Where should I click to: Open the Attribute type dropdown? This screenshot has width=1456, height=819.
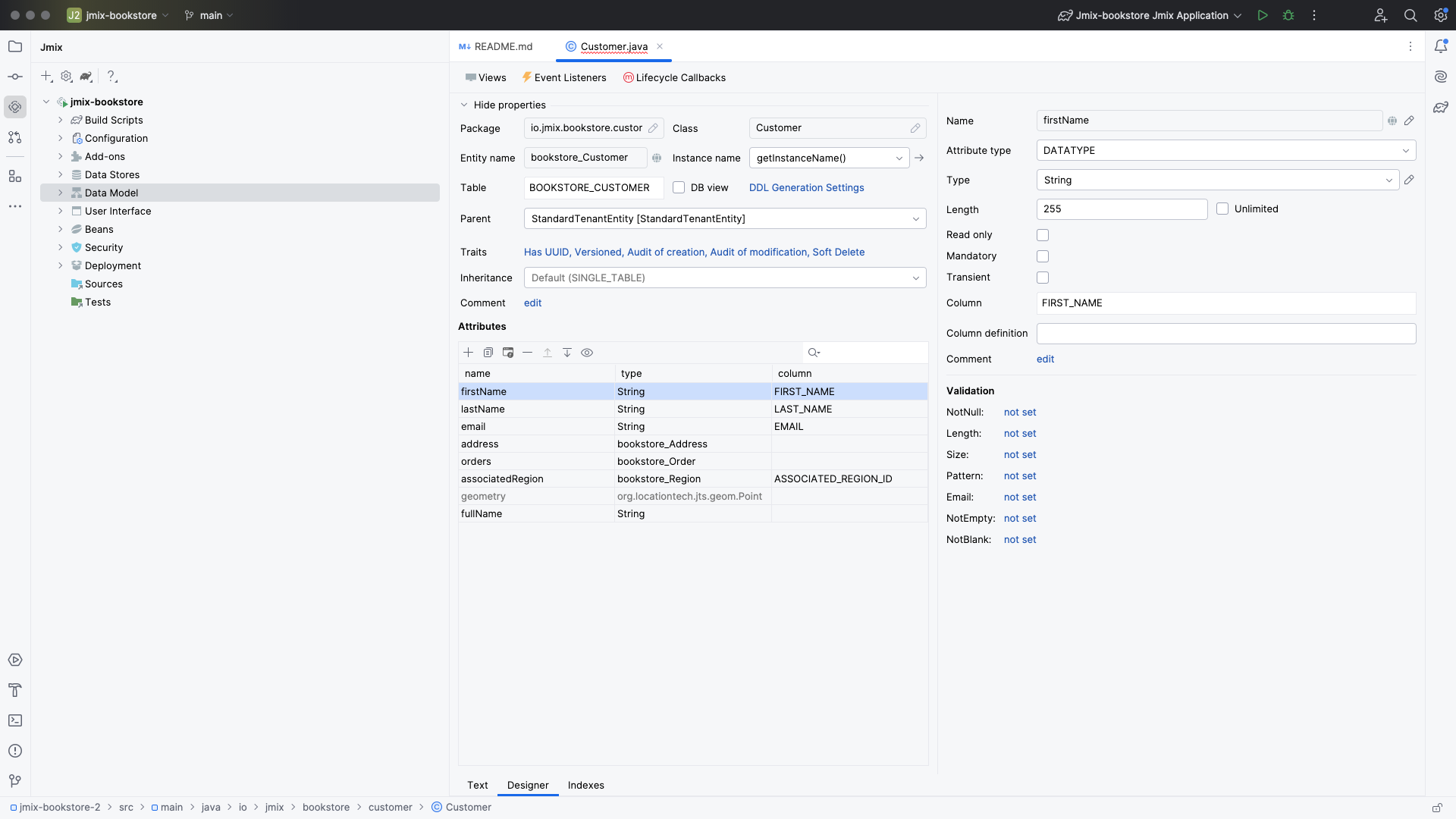[x=1225, y=151]
